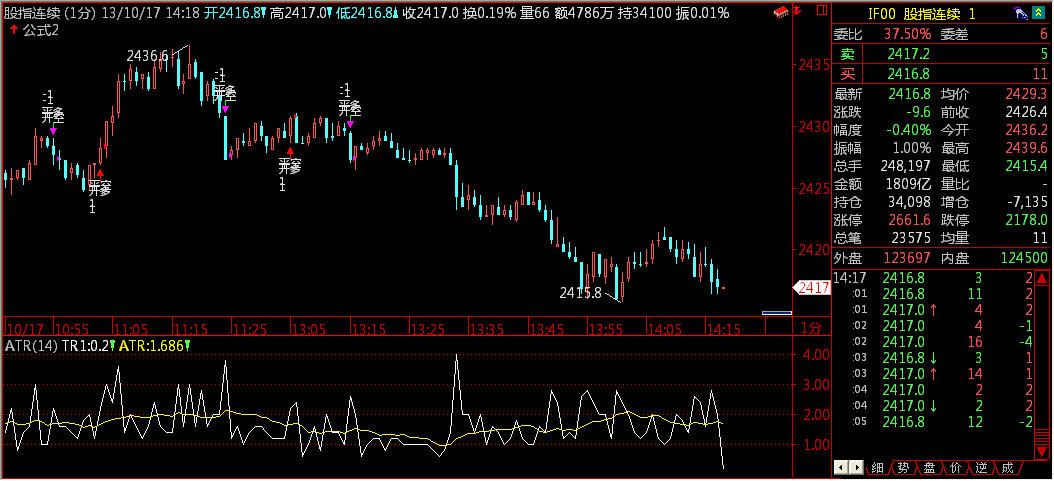The width and height of the screenshot is (1054, 481).
Task: Click the magenta sell arrow near 10:55
Action: coord(53,132)
